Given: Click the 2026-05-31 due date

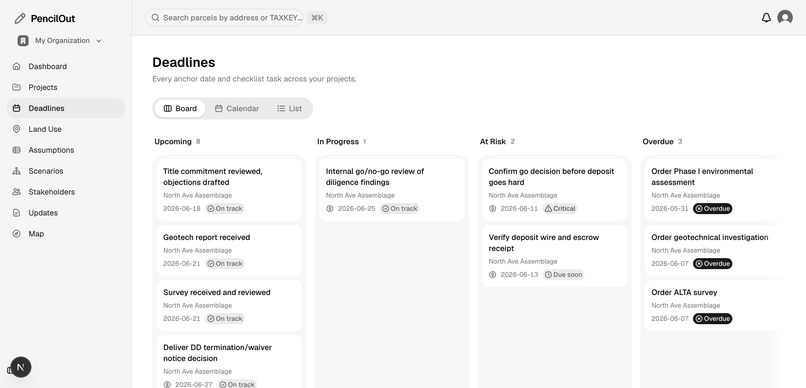Looking at the screenshot, I should 670,209.
